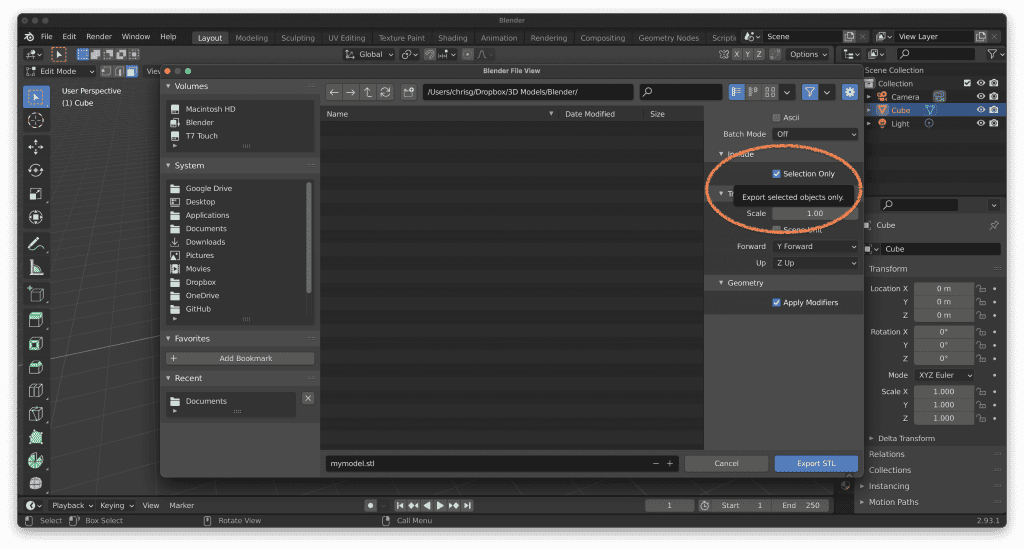Open the Edit Mode selector
The height and width of the screenshot is (549, 1024).
tap(60, 71)
